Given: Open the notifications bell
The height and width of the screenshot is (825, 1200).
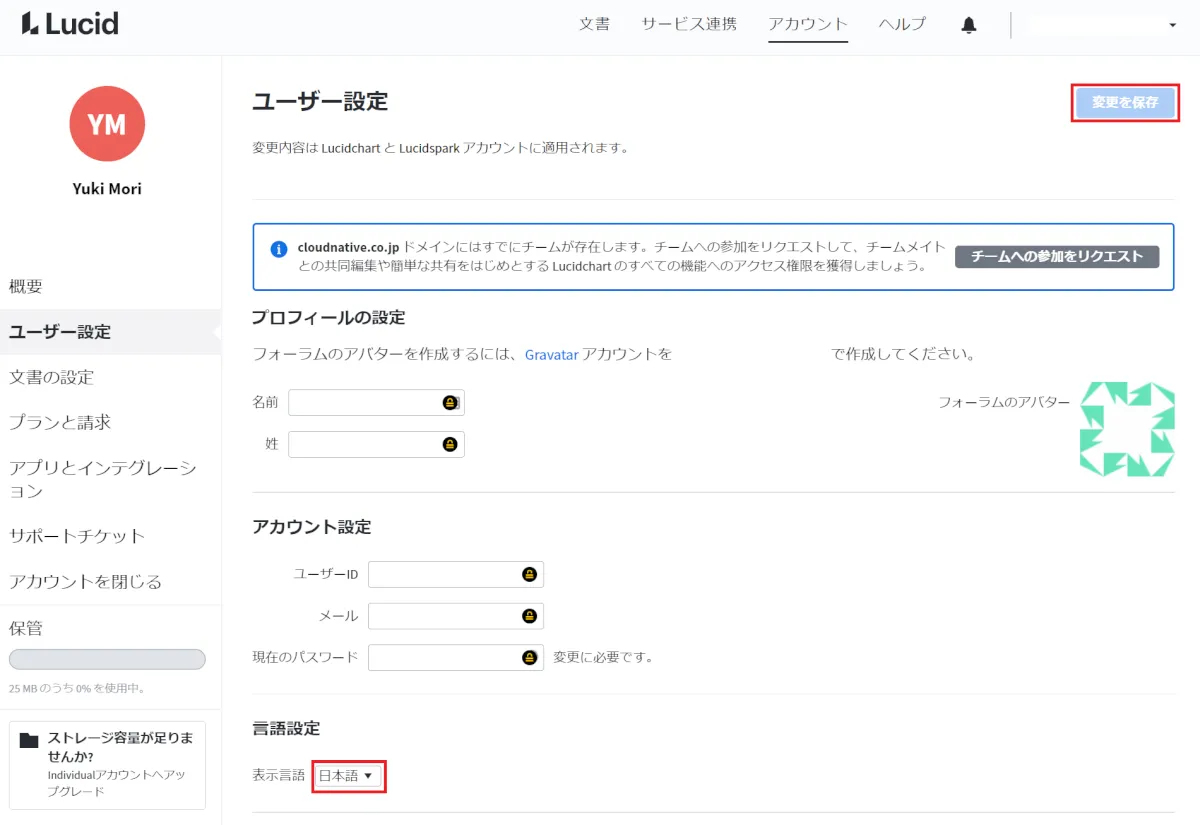Looking at the screenshot, I should (968, 25).
